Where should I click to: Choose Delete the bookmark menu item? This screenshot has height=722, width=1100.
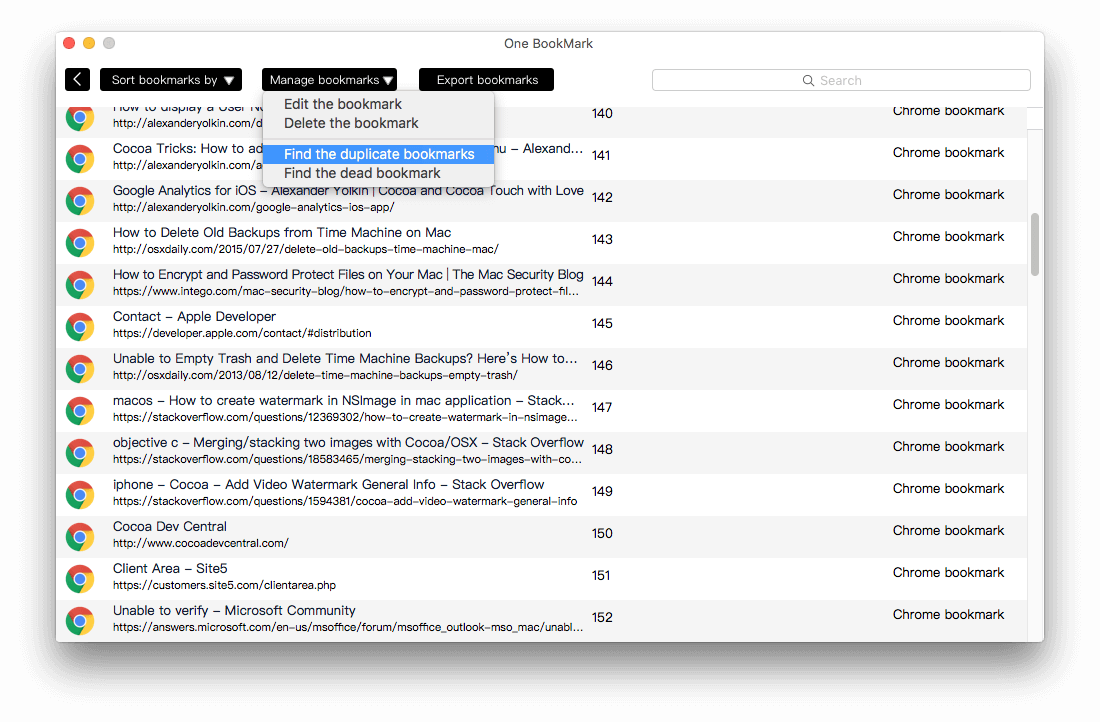coord(351,123)
